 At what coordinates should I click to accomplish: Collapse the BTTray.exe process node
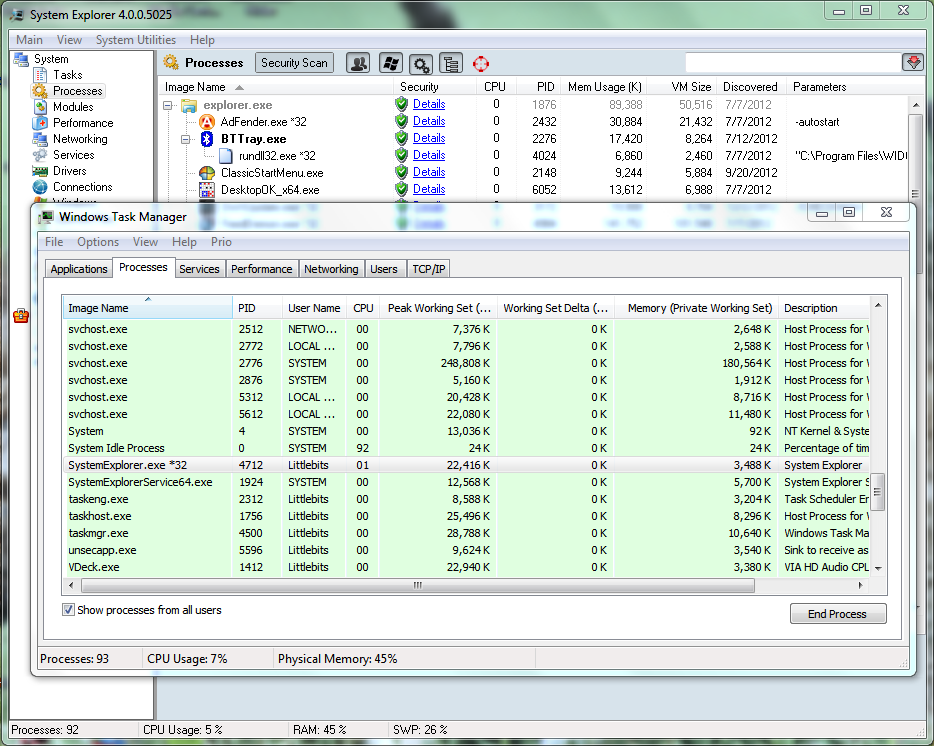(185, 139)
